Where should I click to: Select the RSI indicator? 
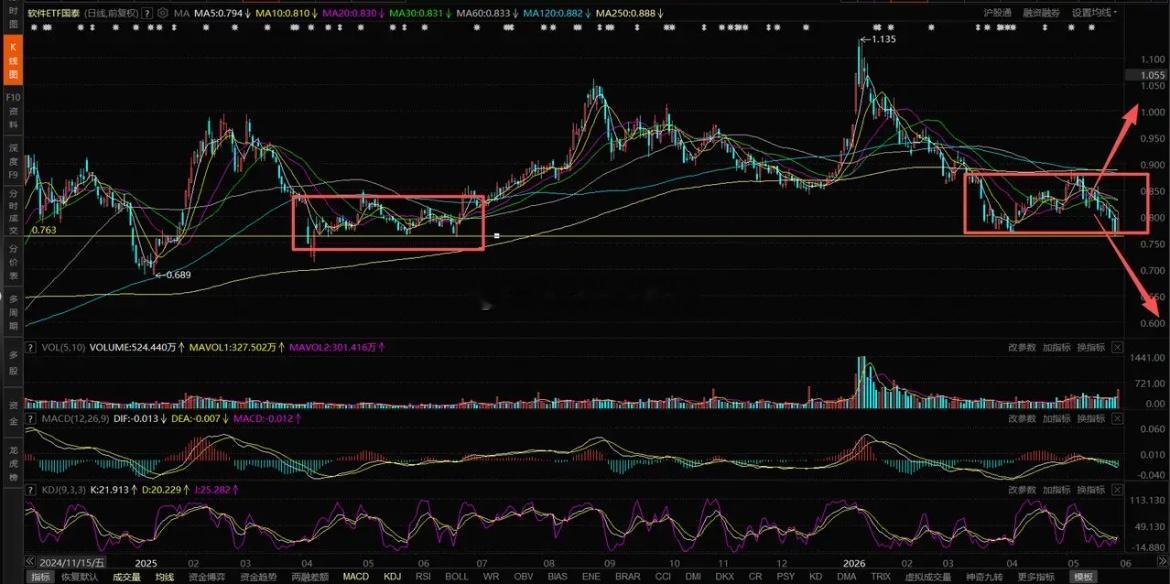pos(424,577)
